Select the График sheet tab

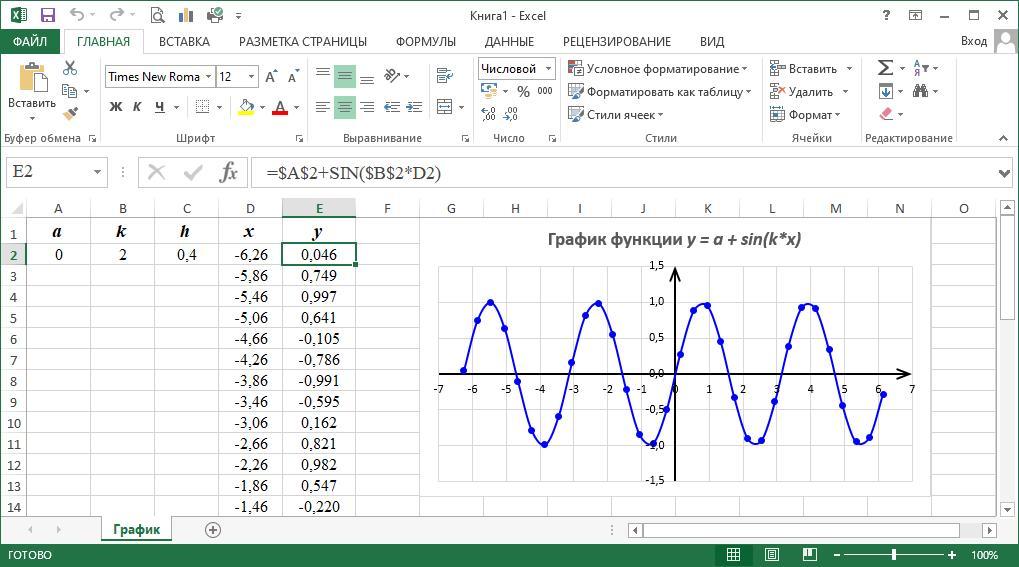[136, 529]
